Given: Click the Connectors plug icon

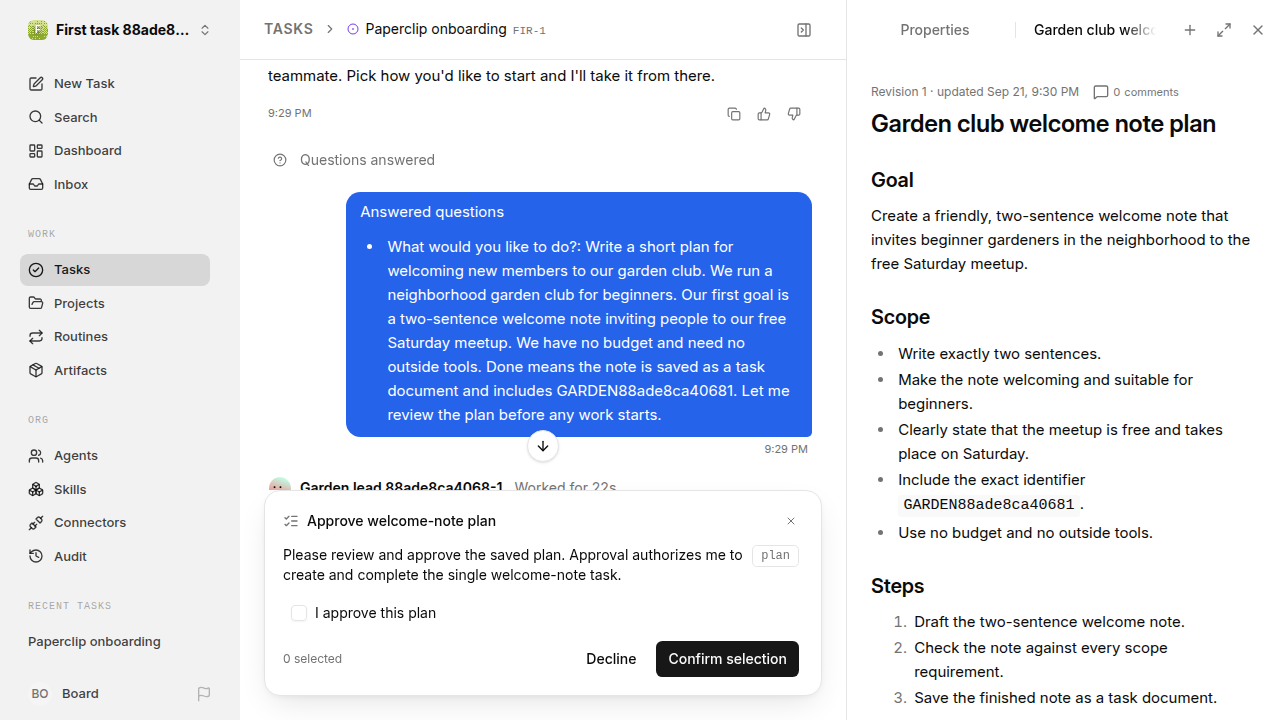Looking at the screenshot, I should tap(36, 523).
